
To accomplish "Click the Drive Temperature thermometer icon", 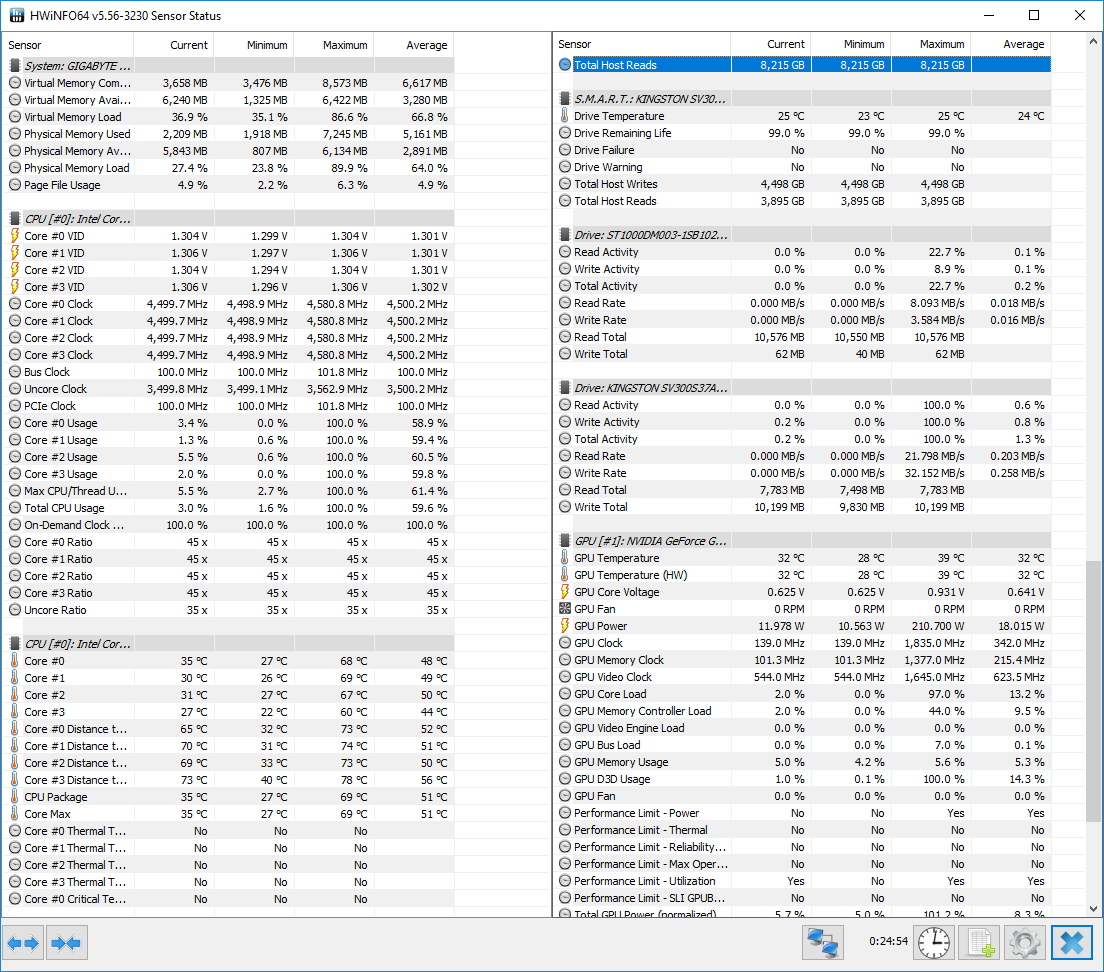I will tap(565, 115).
